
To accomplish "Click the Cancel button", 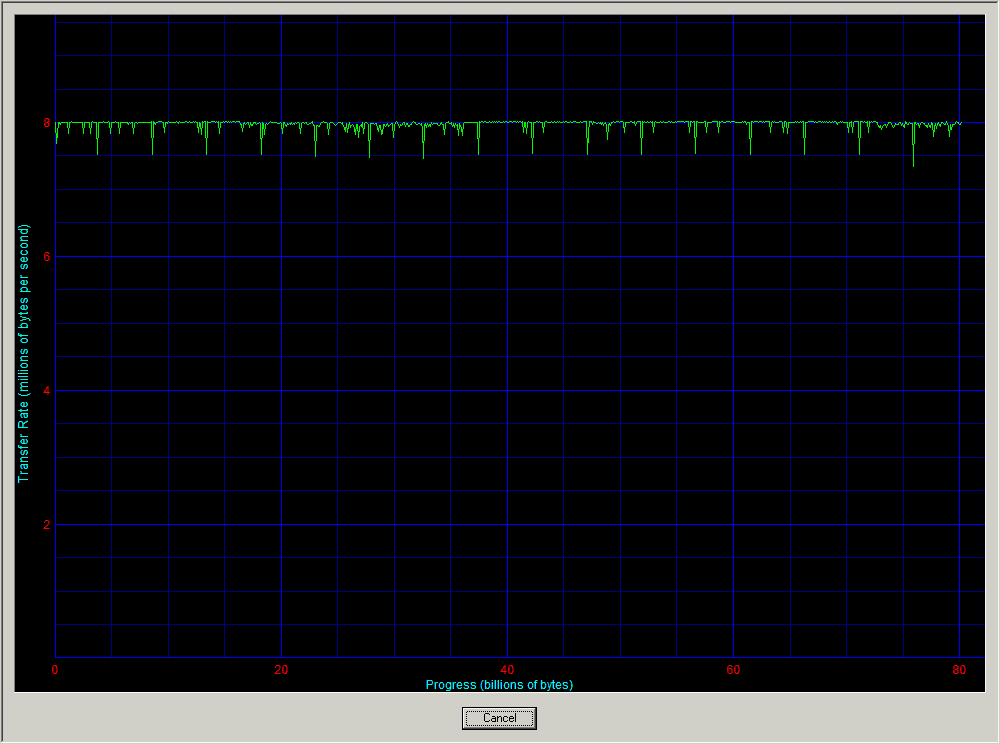I will tap(499, 718).
